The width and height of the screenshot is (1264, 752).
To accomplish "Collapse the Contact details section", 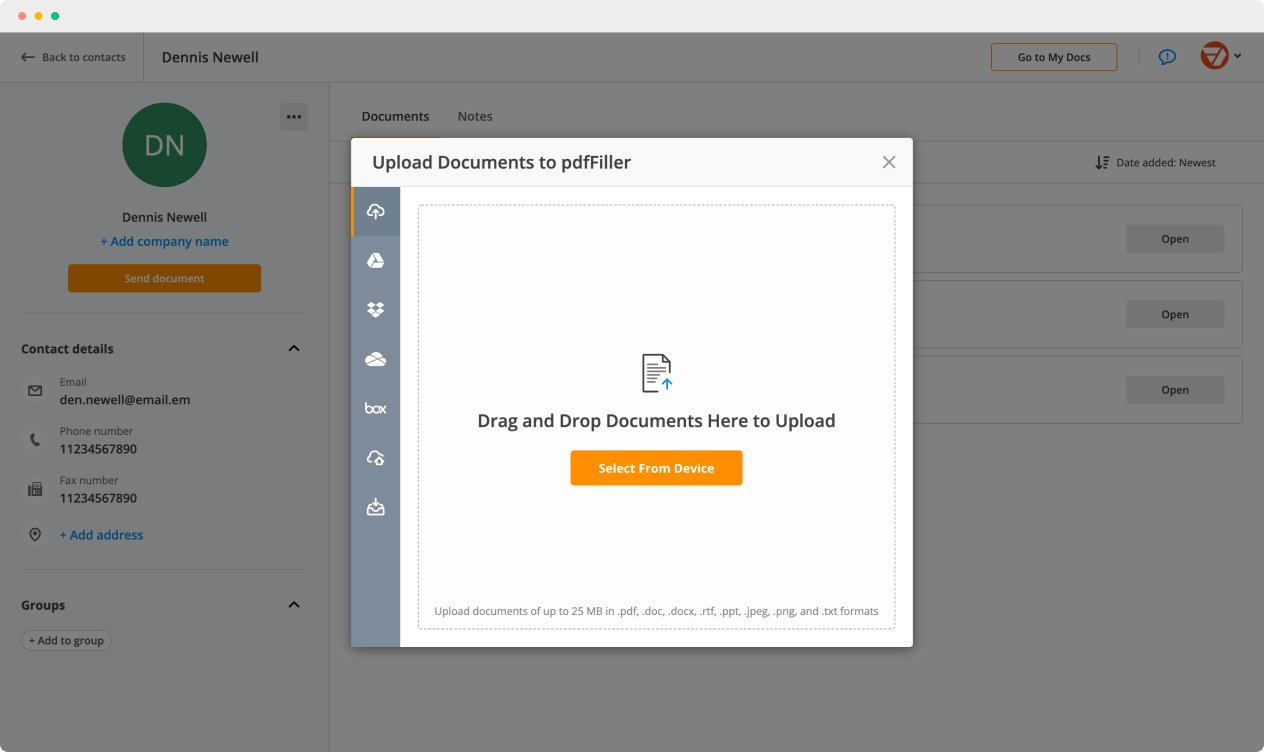I will tap(294, 349).
